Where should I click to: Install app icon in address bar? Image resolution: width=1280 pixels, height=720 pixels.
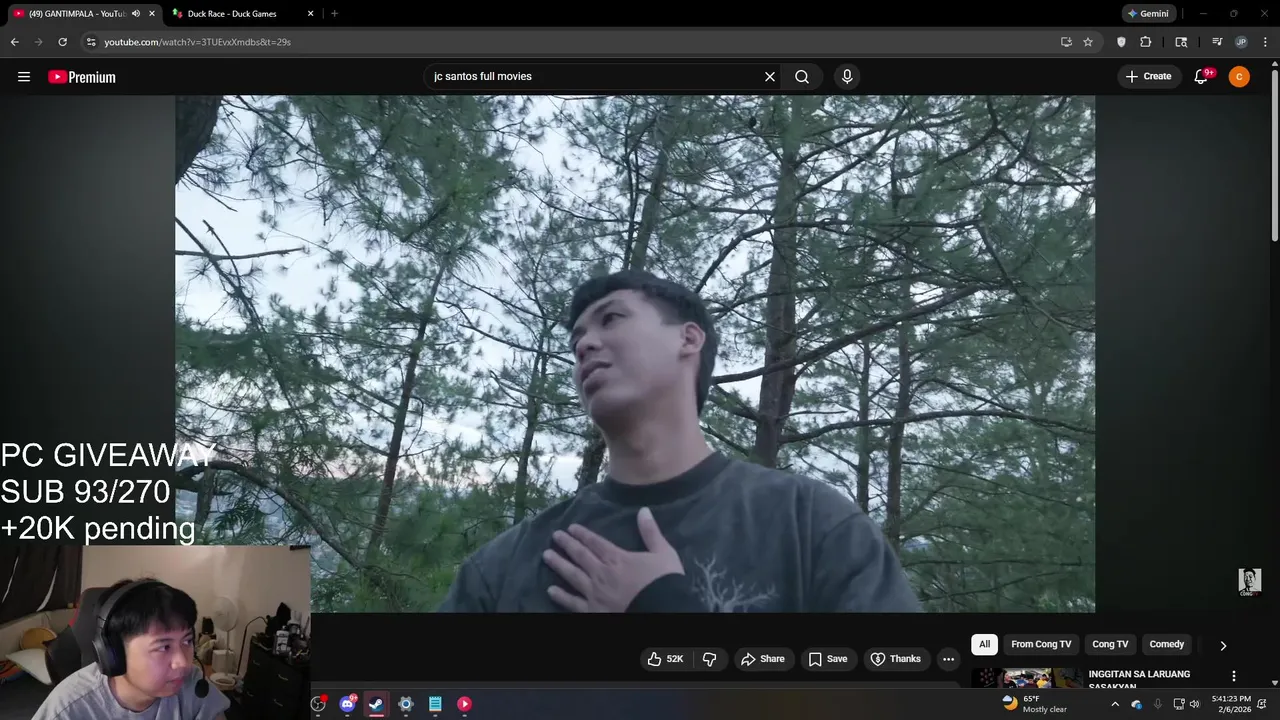[x=1066, y=42]
